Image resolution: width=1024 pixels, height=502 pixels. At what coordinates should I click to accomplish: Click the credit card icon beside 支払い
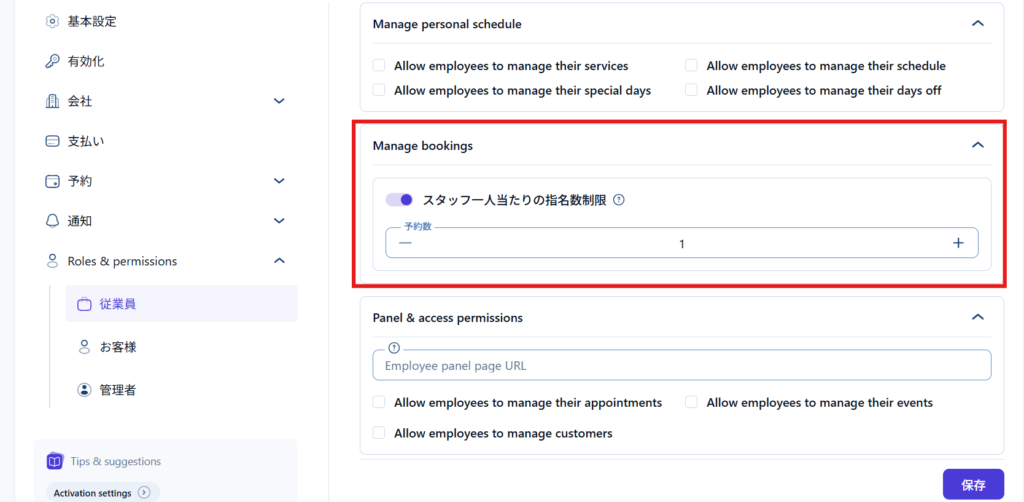(53, 141)
